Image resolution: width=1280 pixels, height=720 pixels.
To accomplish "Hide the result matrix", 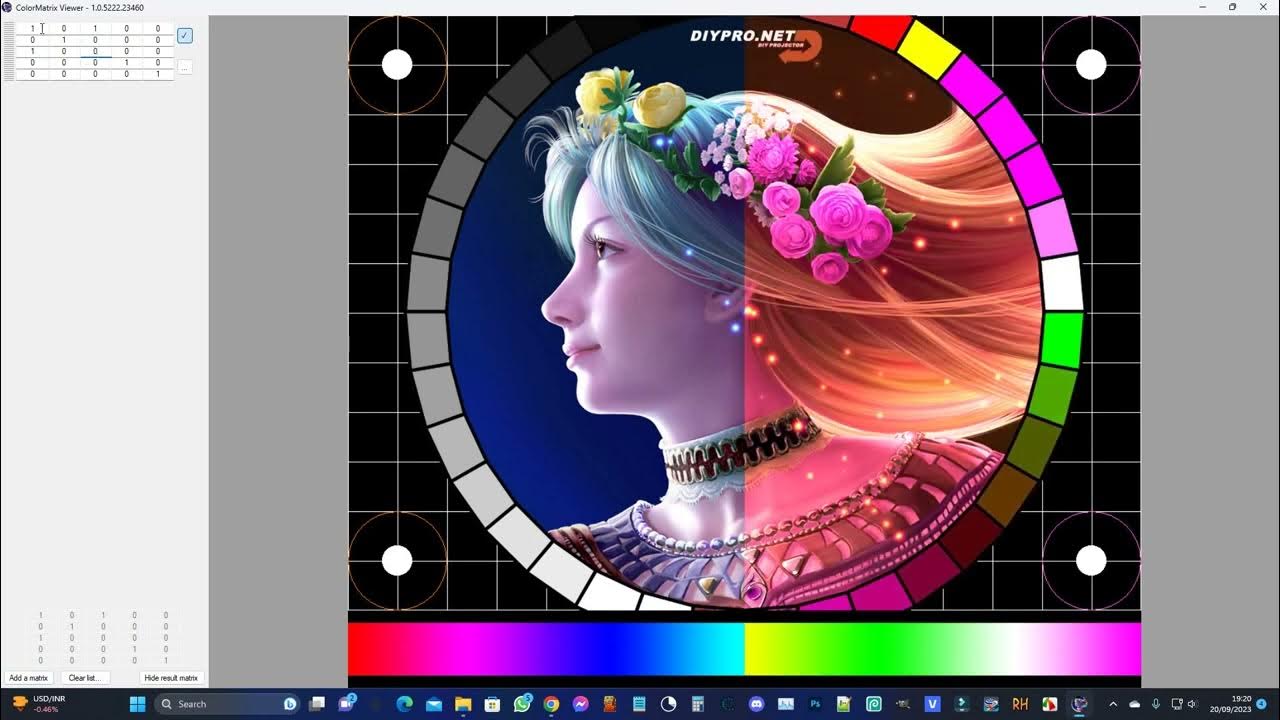I will tap(171, 678).
